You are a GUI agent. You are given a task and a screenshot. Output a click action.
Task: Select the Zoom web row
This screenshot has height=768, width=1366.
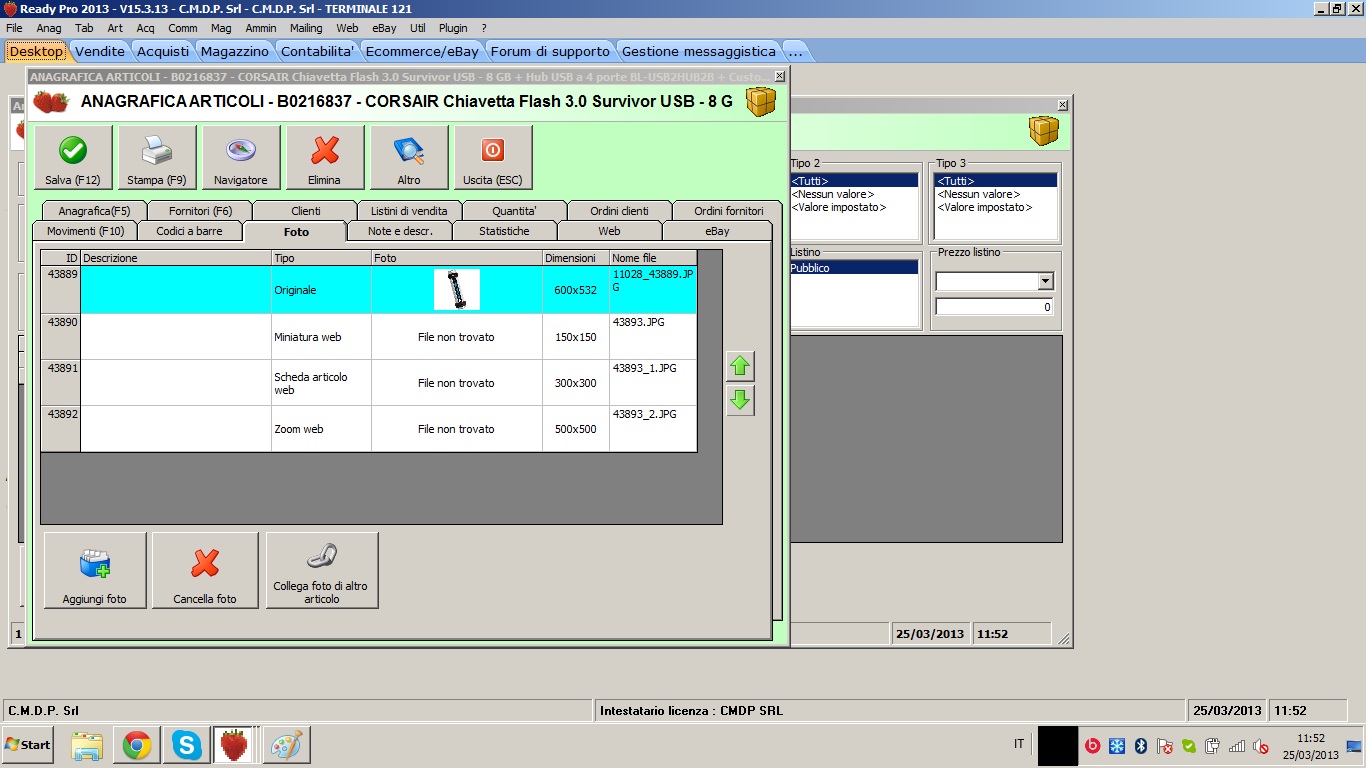point(368,429)
